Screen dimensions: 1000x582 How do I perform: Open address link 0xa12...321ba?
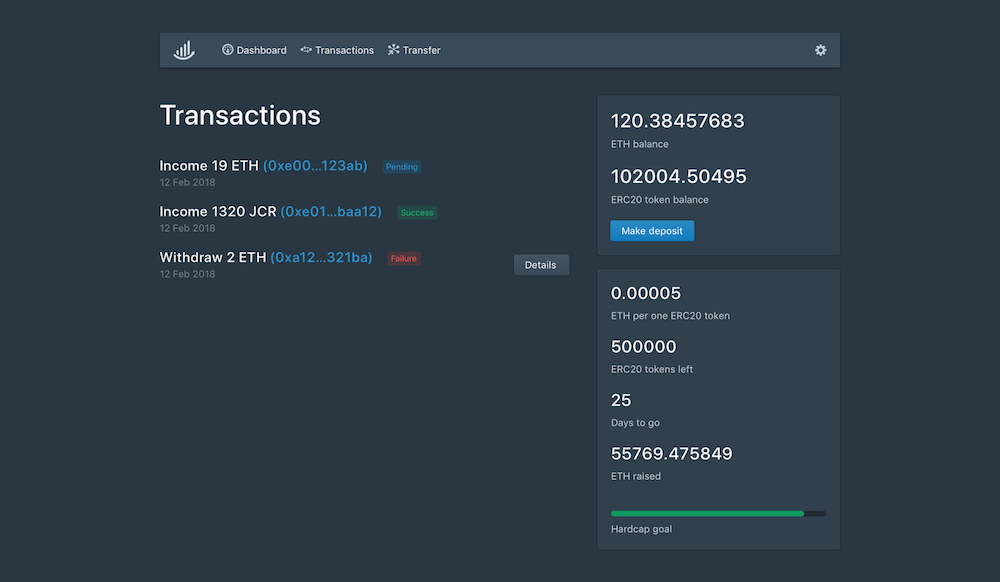click(x=321, y=258)
